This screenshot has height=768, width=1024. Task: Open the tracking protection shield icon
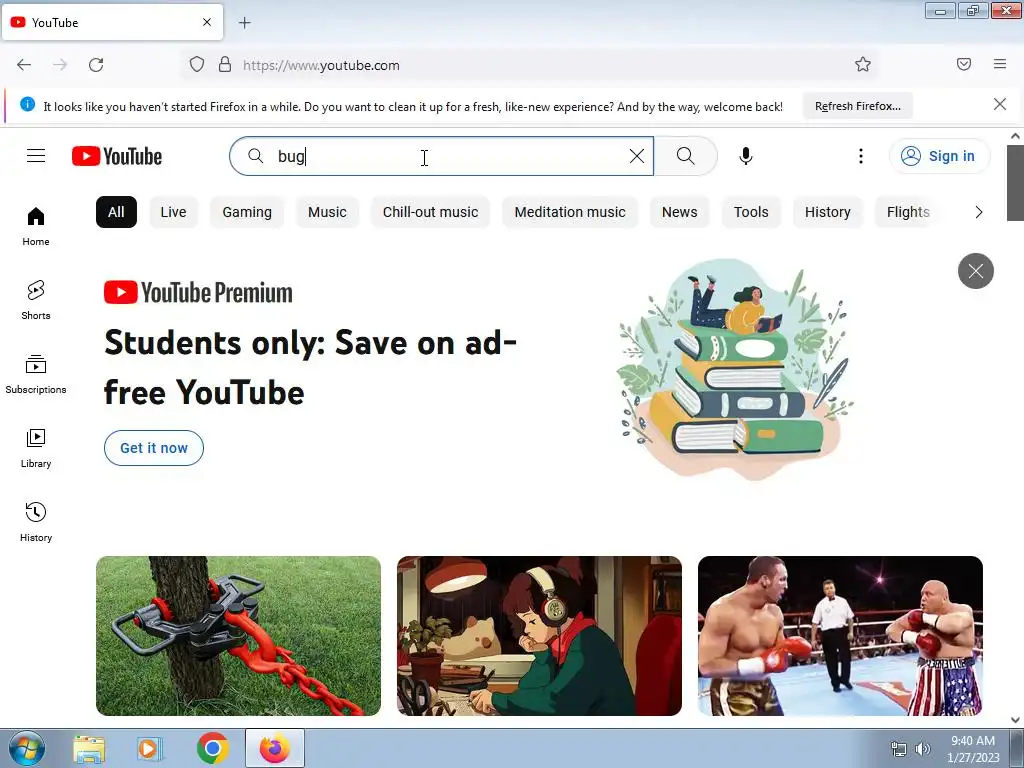click(x=197, y=64)
